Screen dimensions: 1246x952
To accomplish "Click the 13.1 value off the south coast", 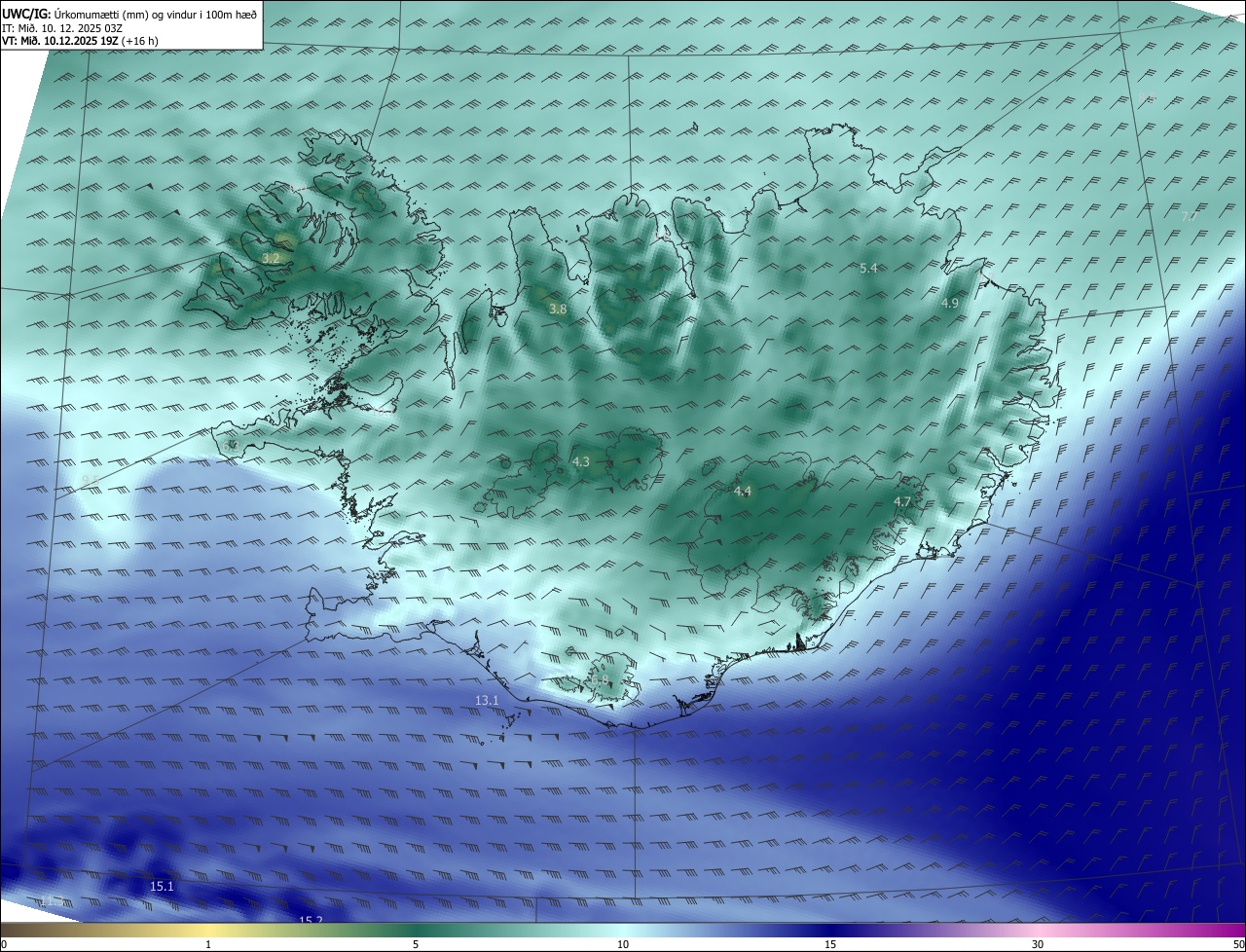I will [487, 701].
